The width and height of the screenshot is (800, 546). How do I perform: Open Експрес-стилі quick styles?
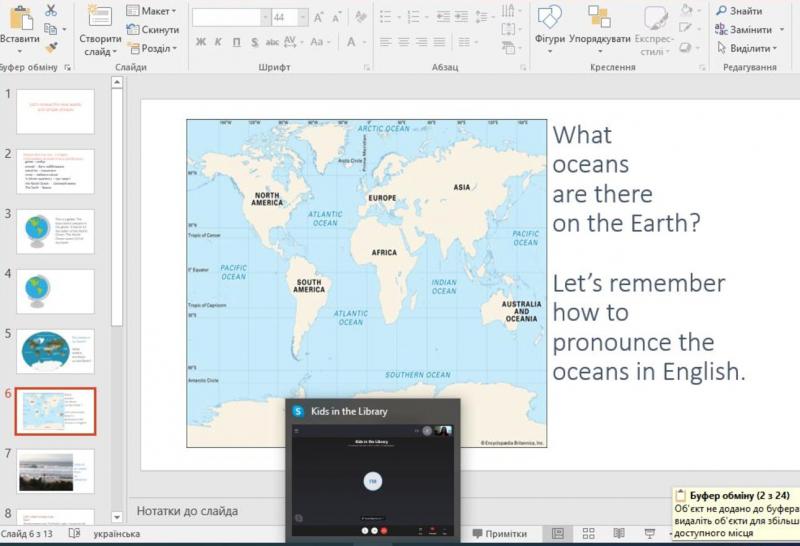[x=654, y=31]
